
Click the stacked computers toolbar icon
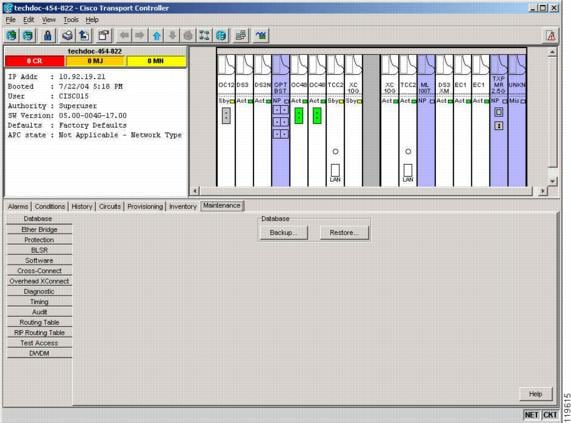point(240,35)
